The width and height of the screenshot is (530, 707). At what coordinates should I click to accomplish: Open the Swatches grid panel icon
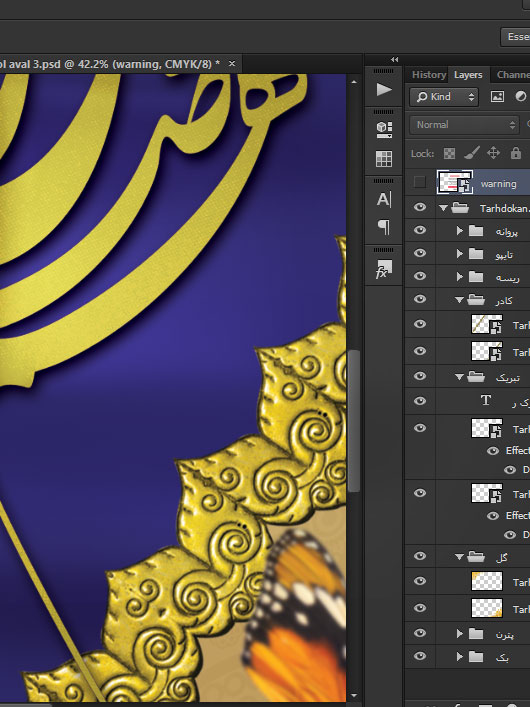click(x=384, y=159)
